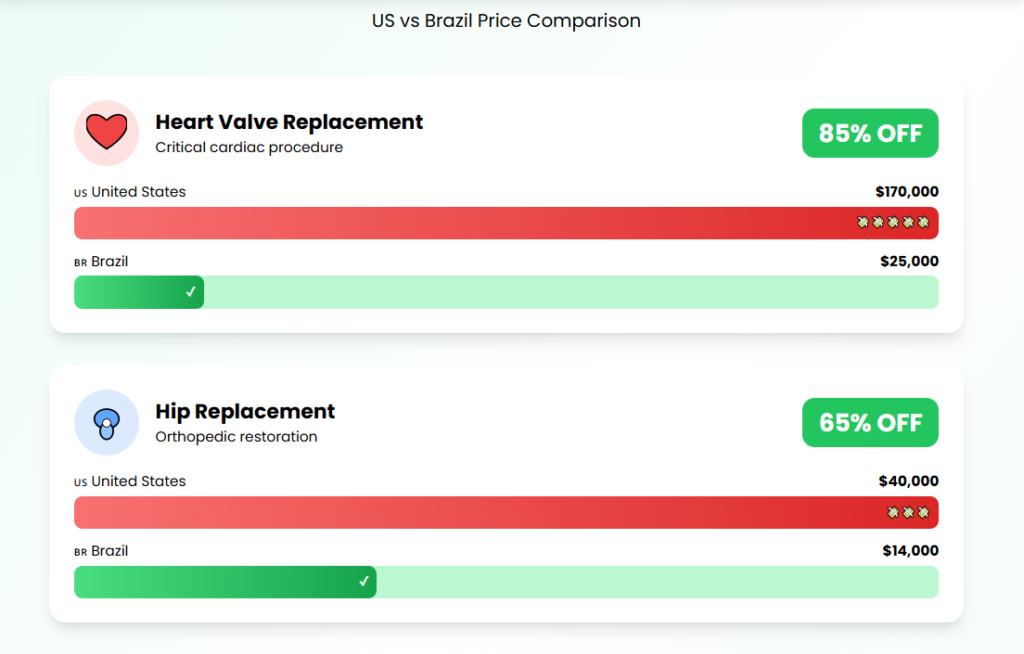The image size is (1024, 654).
Task: Click the 85% OFF badge
Action: 870,133
